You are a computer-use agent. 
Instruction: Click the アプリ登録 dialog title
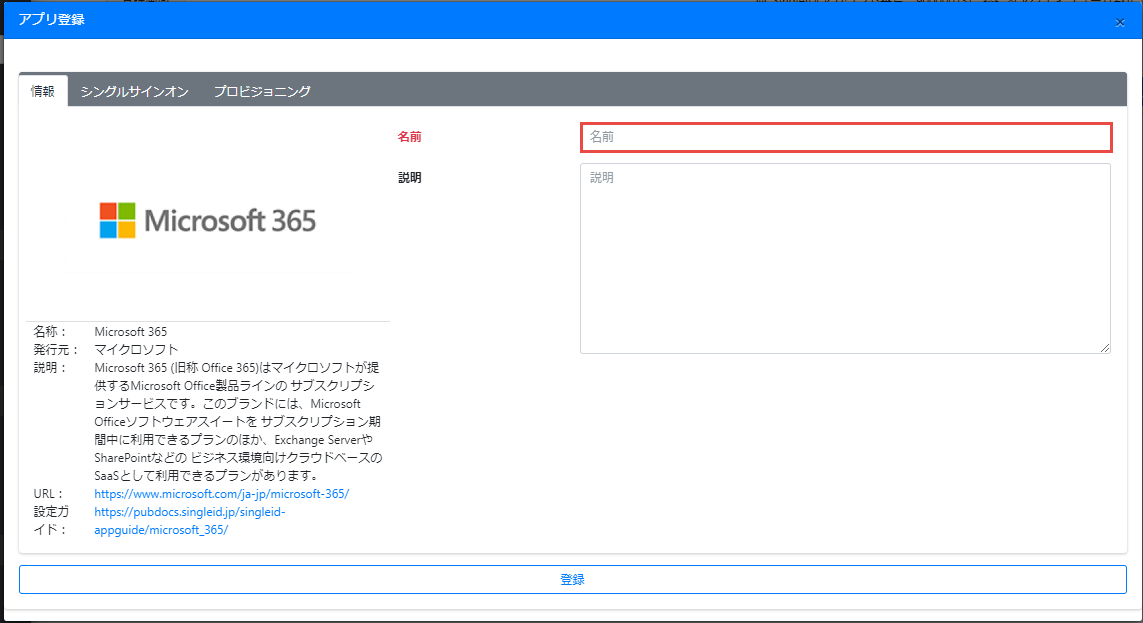click(51, 20)
